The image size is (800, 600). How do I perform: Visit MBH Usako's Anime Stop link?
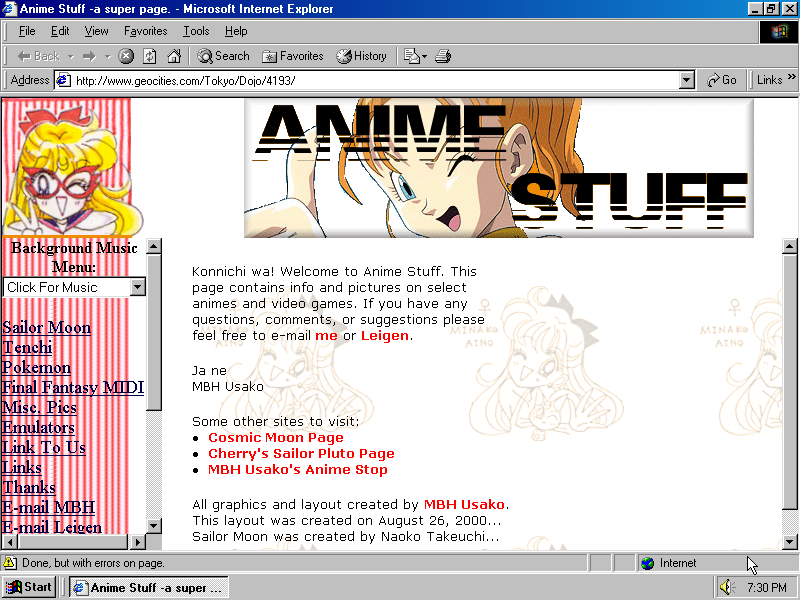coord(297,469)
